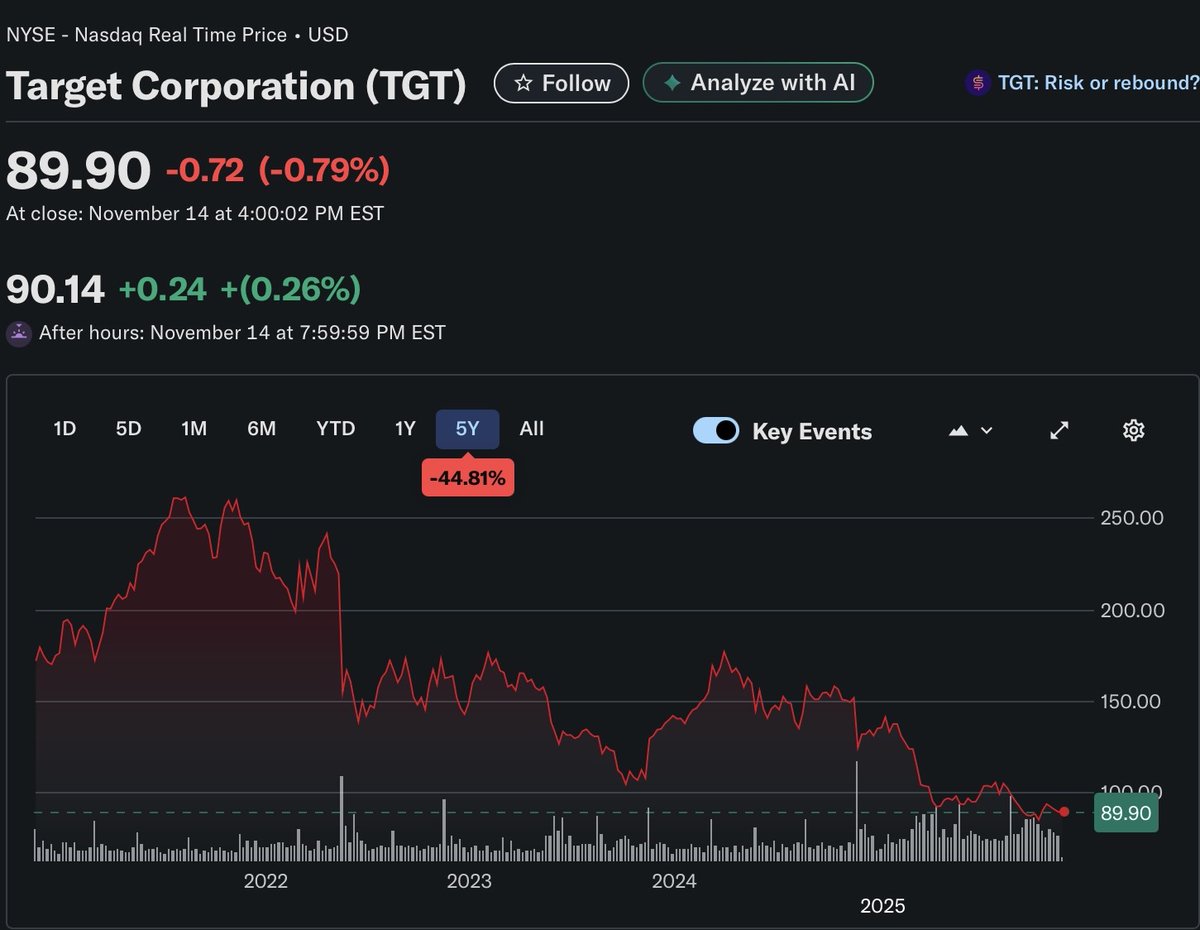Click the purple dollar icon beside TGT link
Image resolution: width=1200 pixels, height=930 pixels.
[977, 83]
